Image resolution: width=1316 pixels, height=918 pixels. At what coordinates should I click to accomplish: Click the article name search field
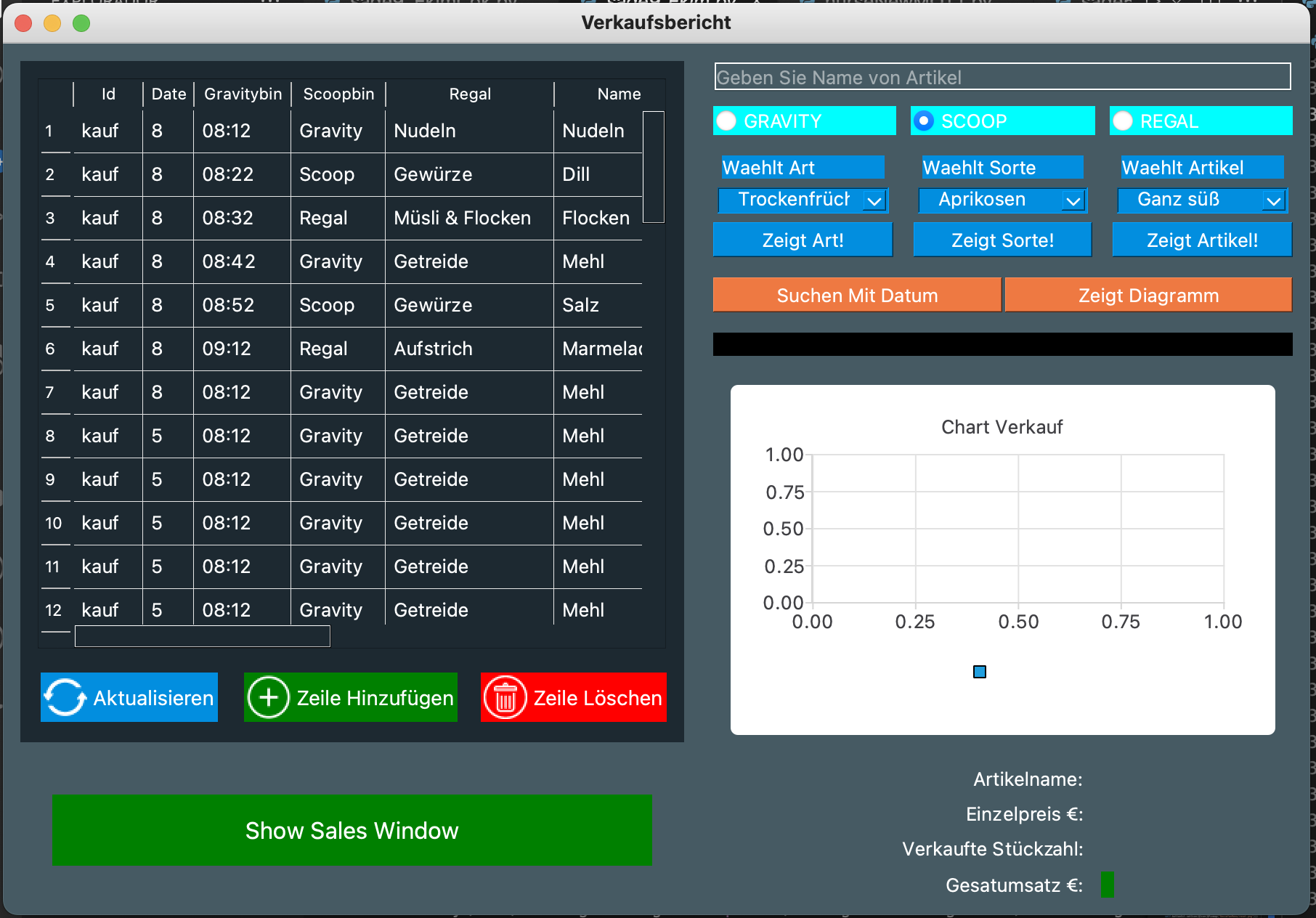(1002, 77)
